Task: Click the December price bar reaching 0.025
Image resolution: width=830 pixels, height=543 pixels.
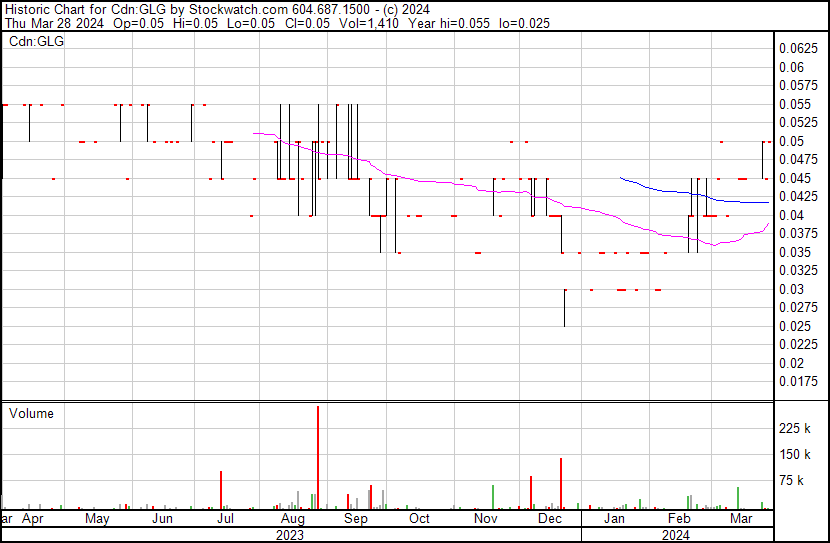Action: coord(565,308)
